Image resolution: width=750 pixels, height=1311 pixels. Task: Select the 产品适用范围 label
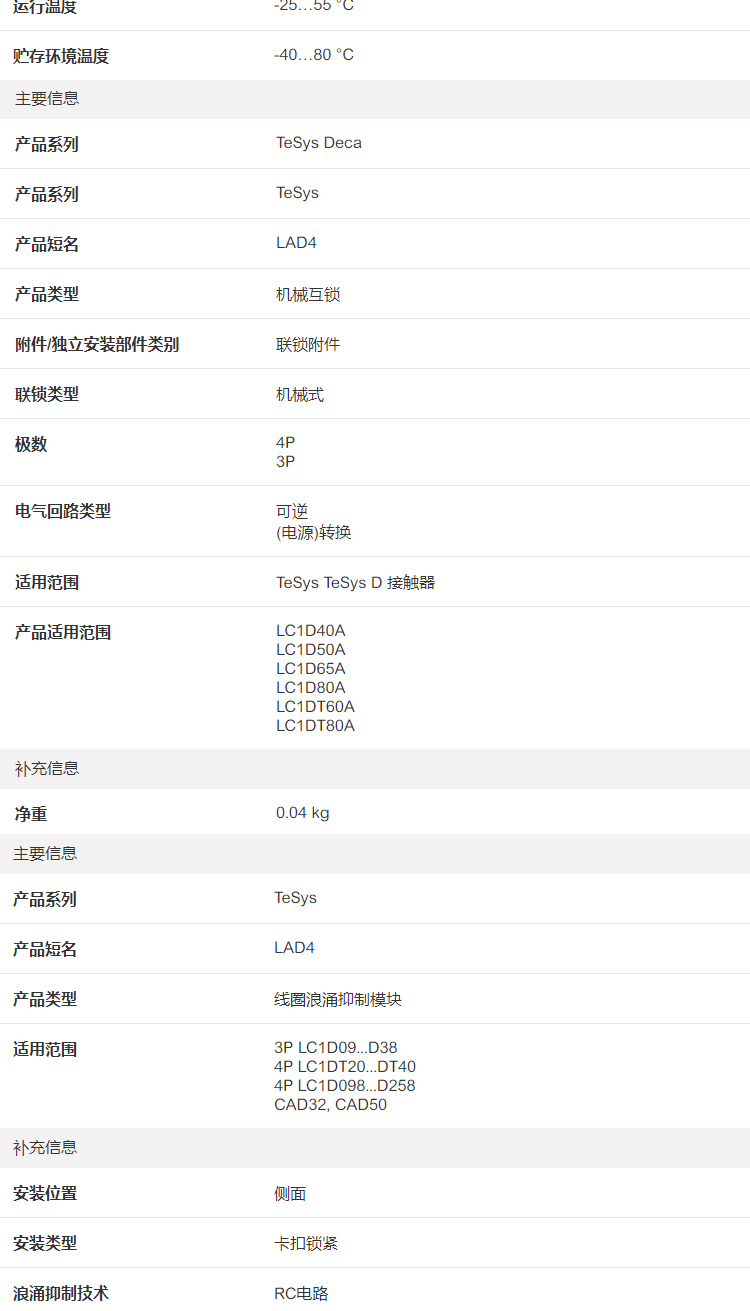click(x=62, y=632)
